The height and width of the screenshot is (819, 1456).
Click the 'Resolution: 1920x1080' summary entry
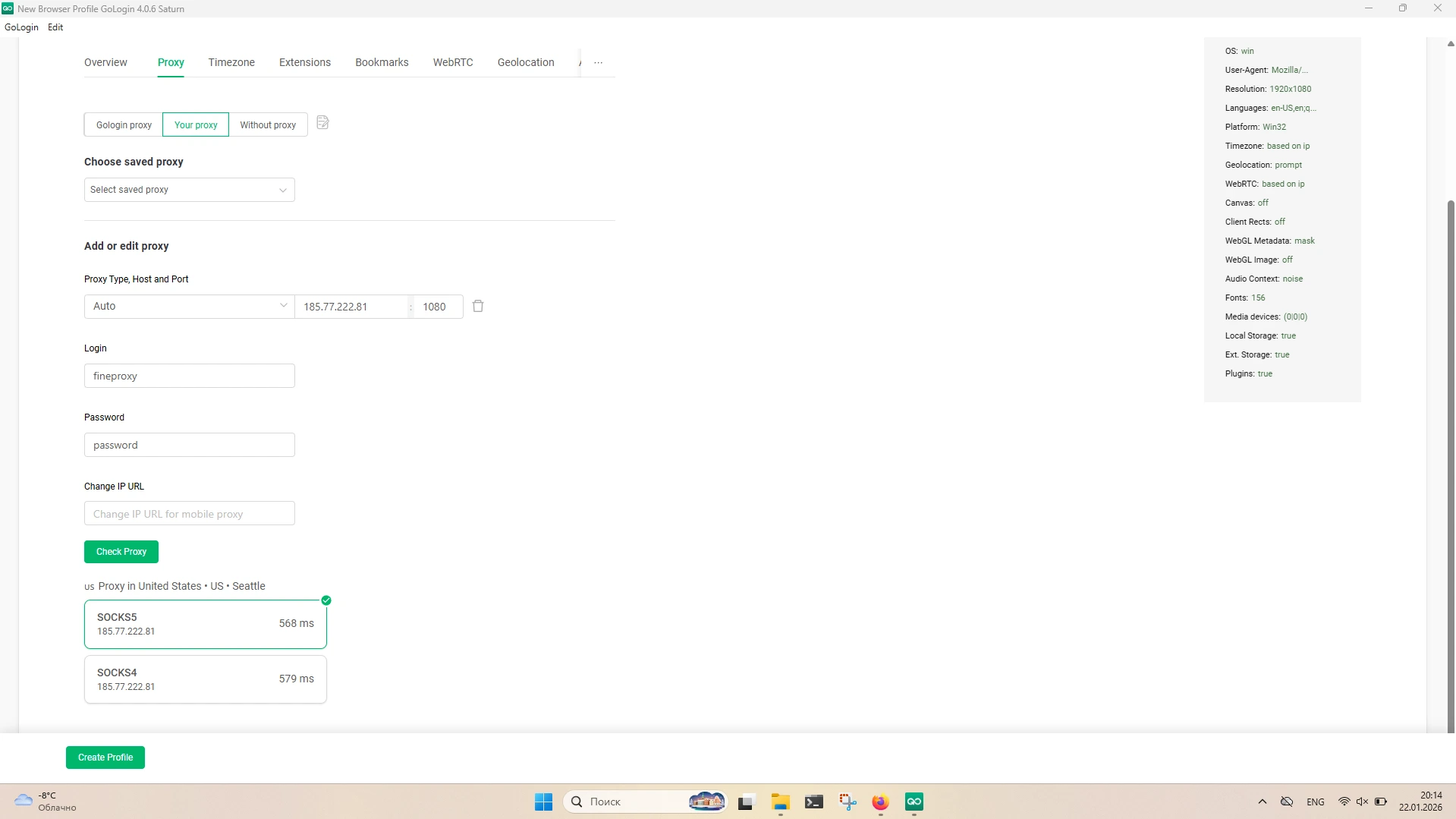(1268, 89)
